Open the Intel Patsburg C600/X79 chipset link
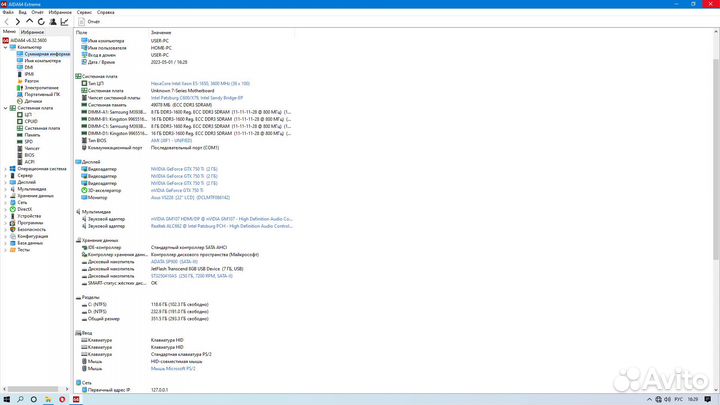 [x=197, y=98]
